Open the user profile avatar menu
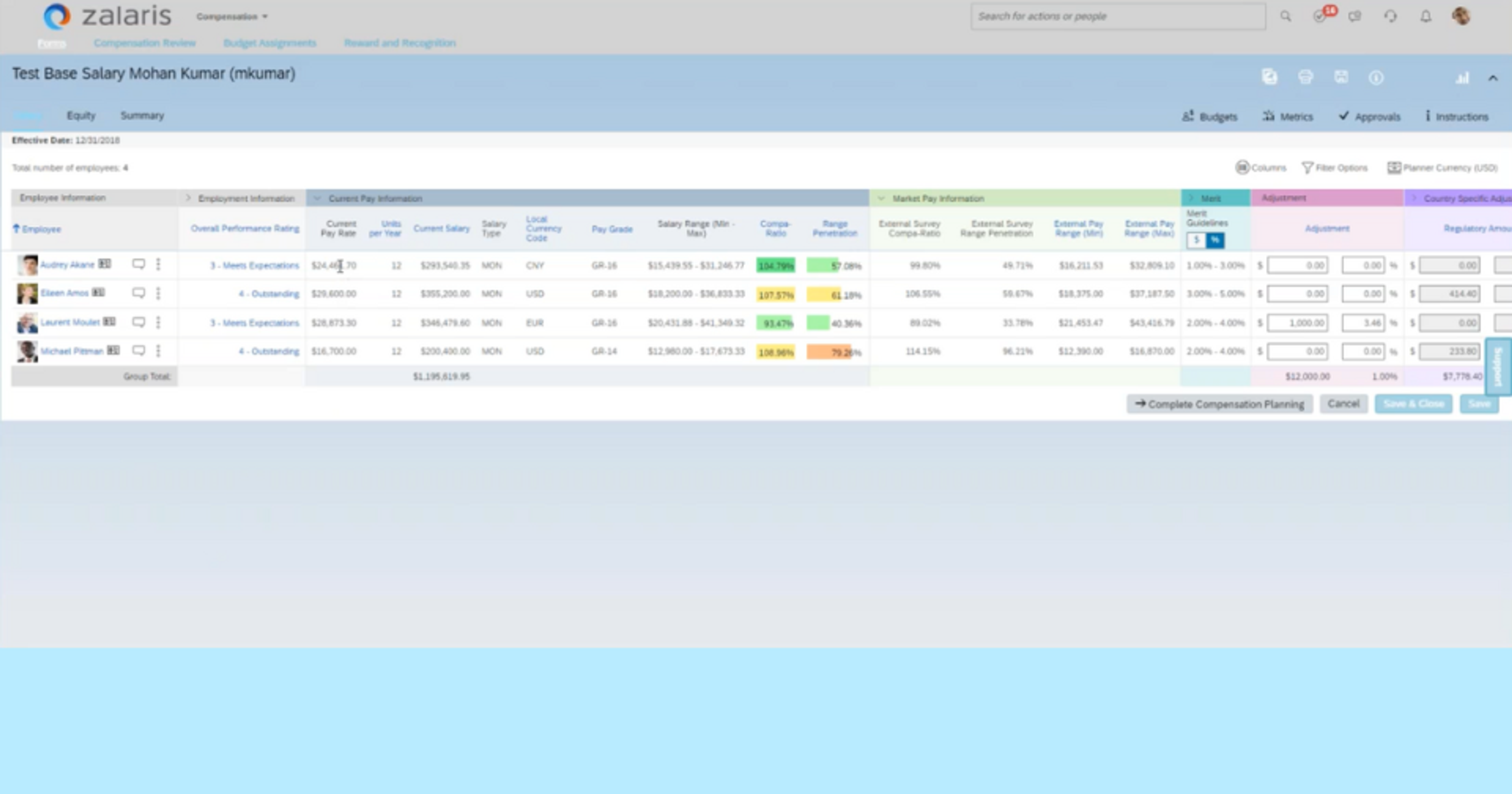 [1461, 16]
